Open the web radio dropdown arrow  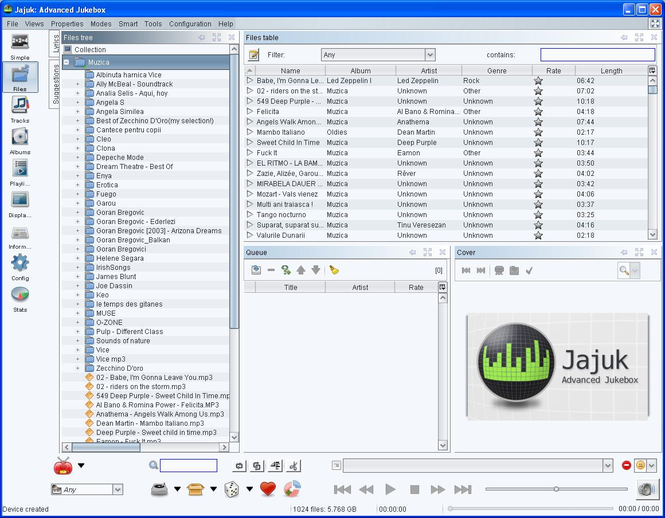[x=81, y=465]
